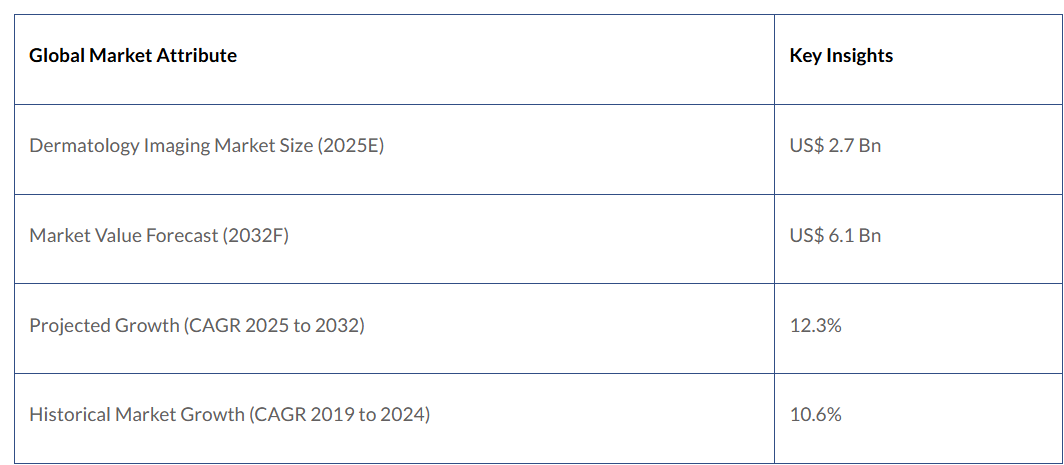
Task: Click the (2025E) year text
Action: [x=350, y=146]
